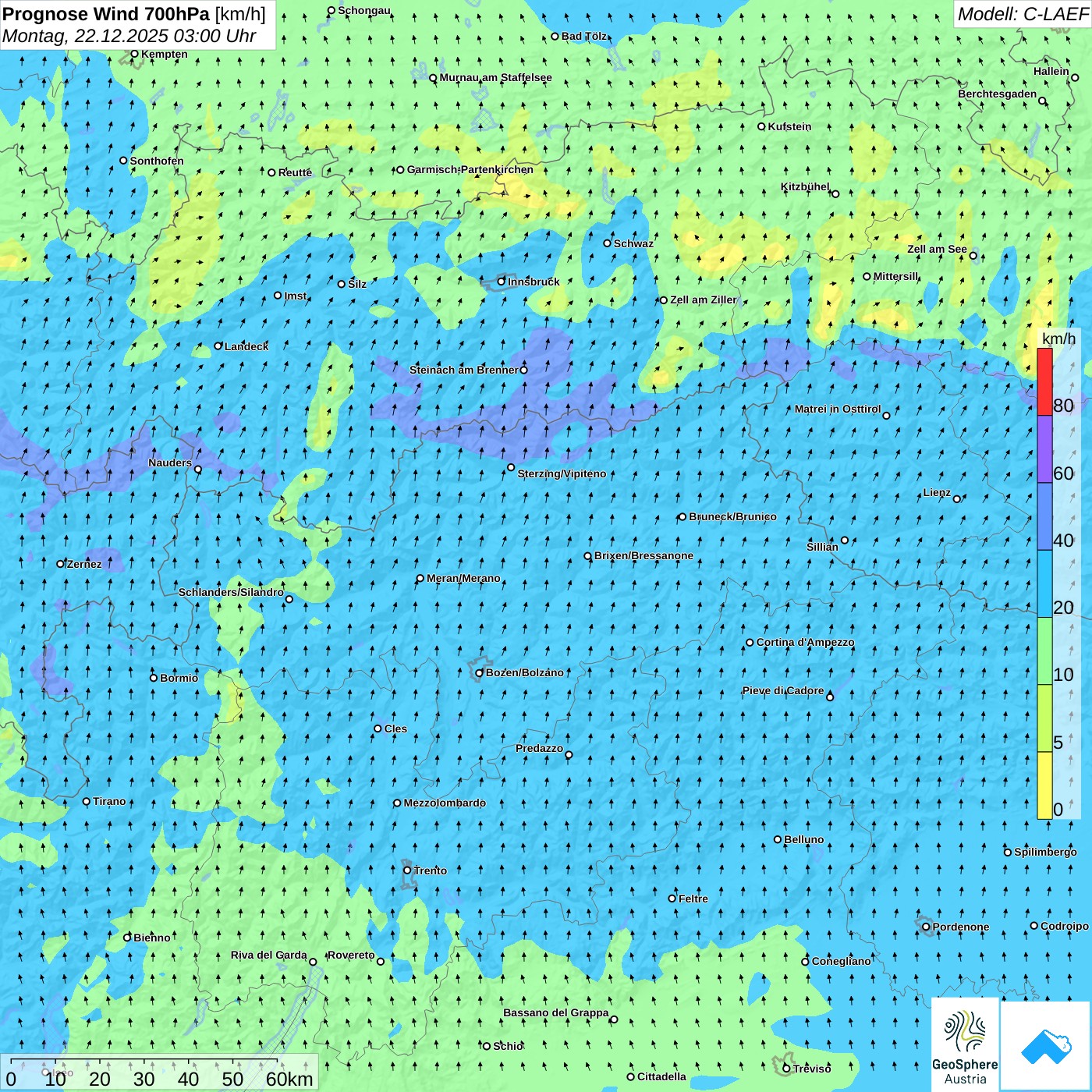This screenshot has height=1092, width=1092.
Task: Click the Kitzbühel label
Action: point(805,186)
